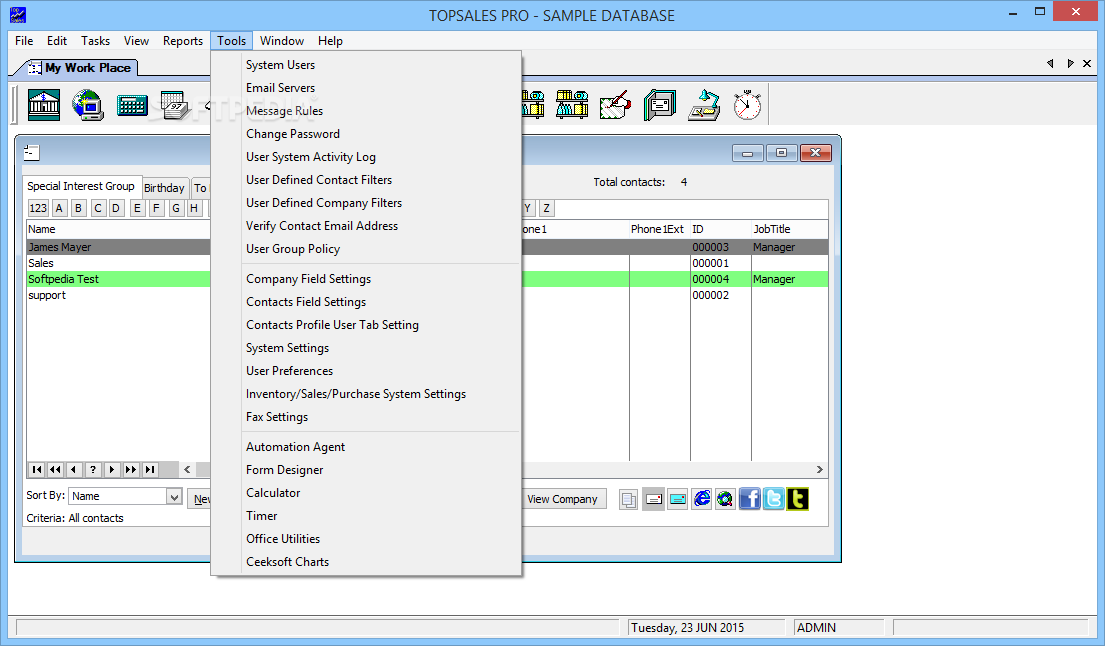Screen dimensions: 1105x646
Task: Click the desk lamp toolbar icon
Action: [x=703, y=105]
